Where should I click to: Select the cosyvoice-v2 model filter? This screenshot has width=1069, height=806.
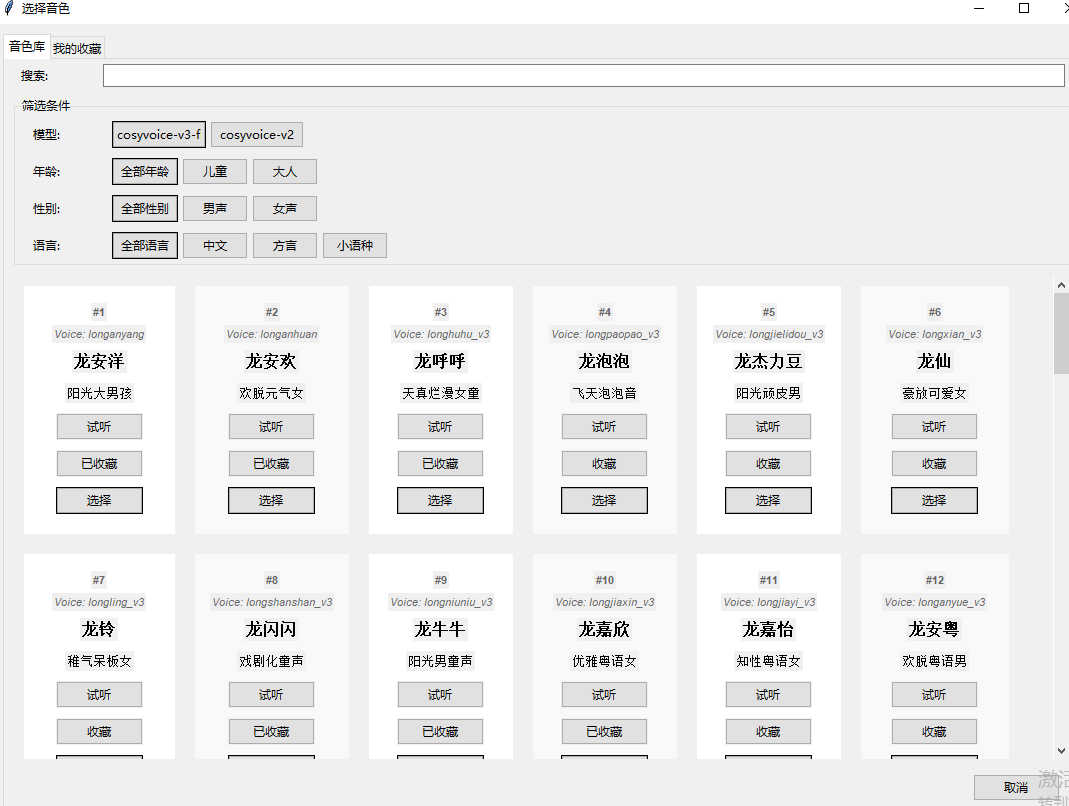[257, 135]
